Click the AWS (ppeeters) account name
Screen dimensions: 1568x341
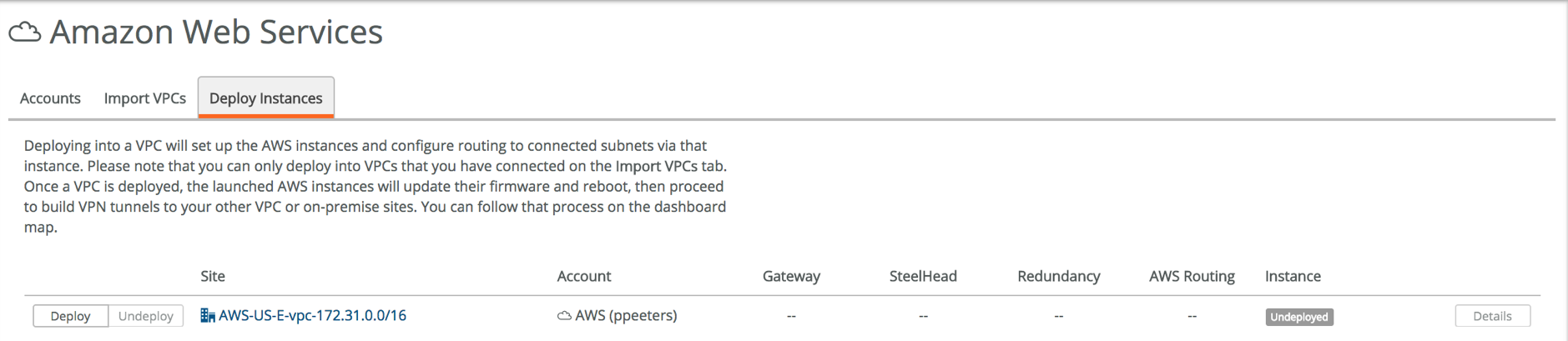click(626, 316)
